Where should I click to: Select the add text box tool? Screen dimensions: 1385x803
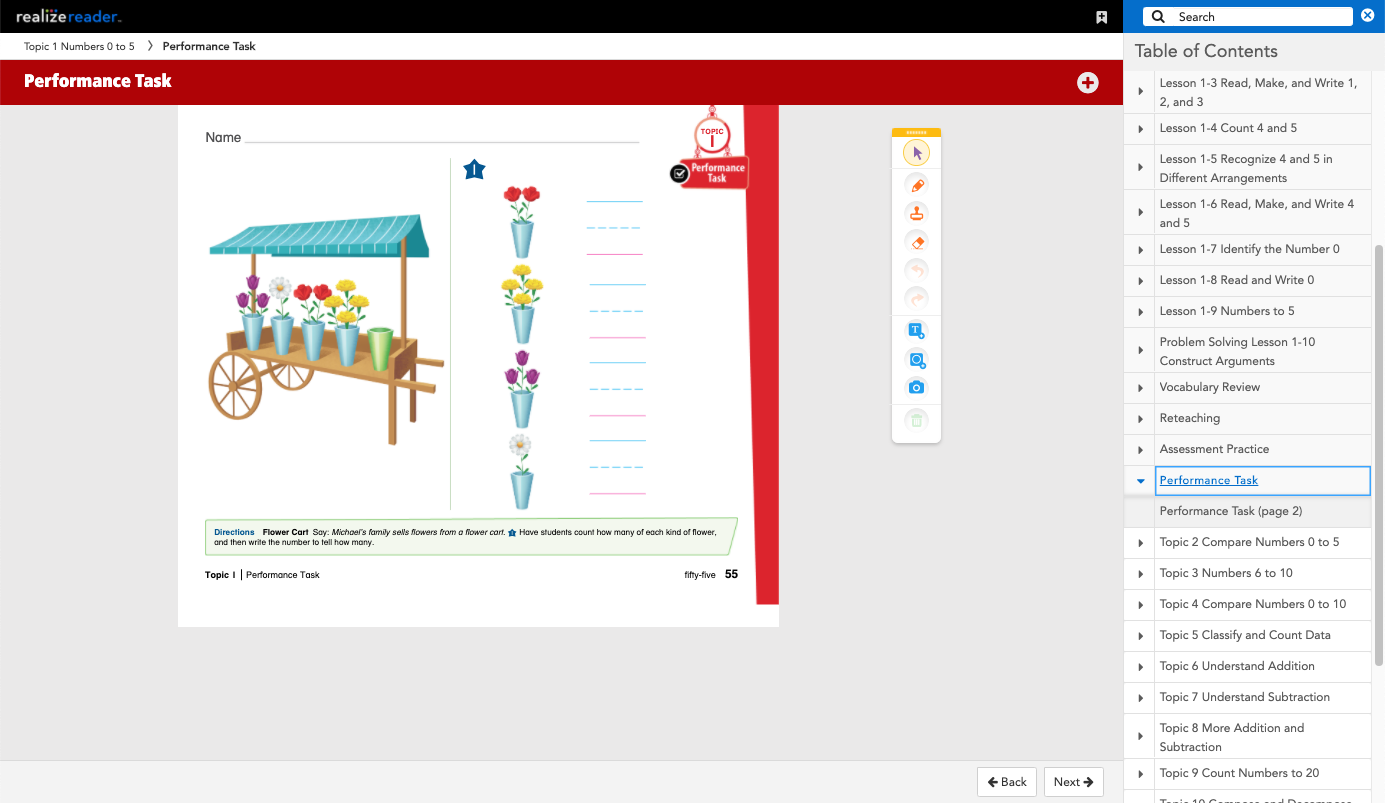pyautogui.click(x=916, y=331)
